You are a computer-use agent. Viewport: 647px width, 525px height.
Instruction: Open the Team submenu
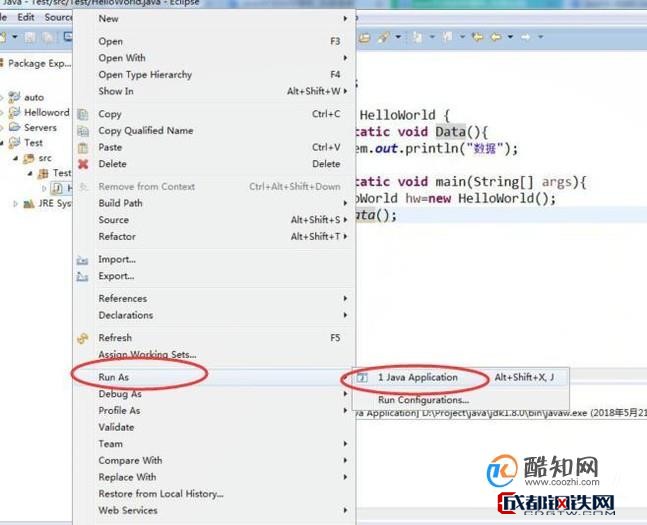215,444
